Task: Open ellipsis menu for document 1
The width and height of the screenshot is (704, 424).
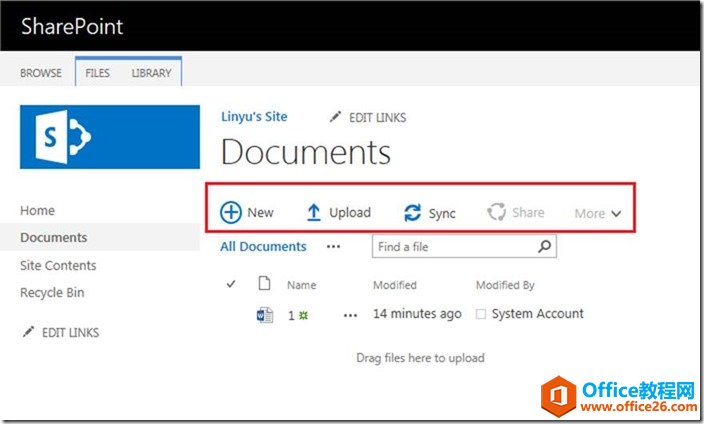Action: (350, 315)
